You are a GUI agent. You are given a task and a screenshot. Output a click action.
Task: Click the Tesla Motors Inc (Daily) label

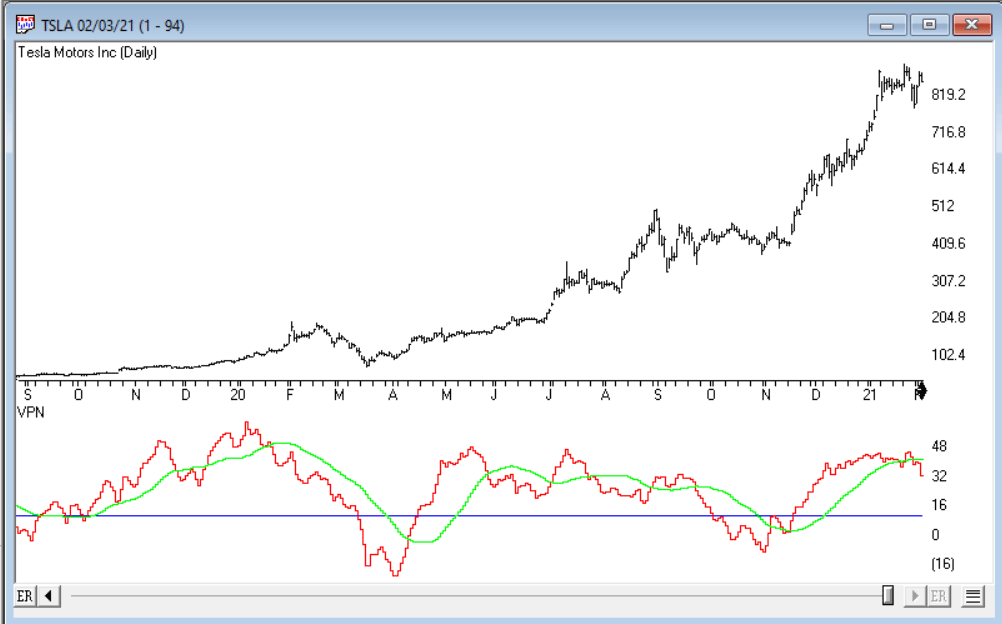(87, 52)
